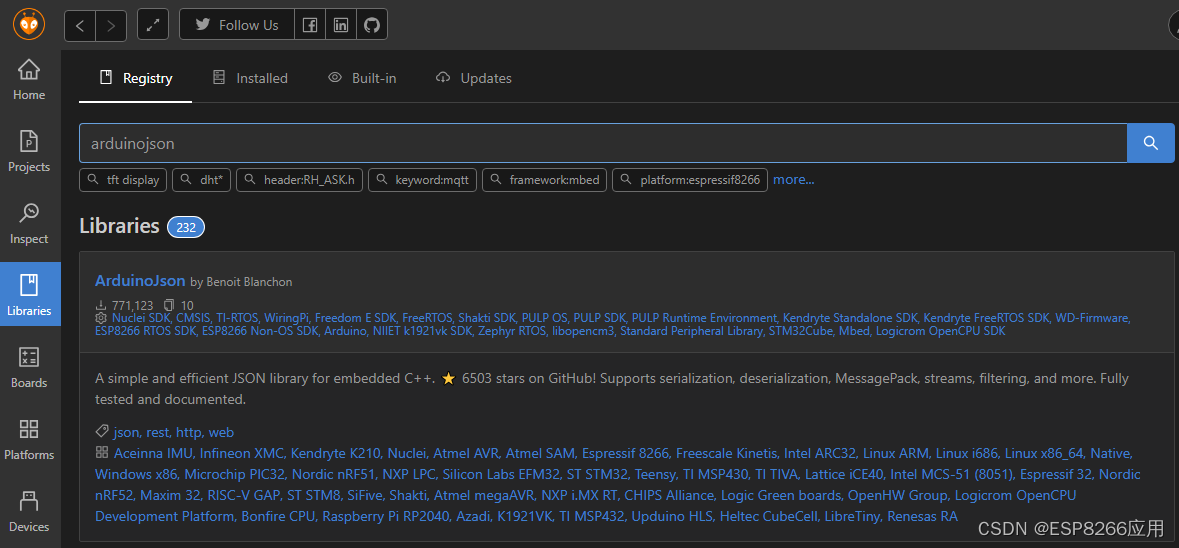Click the blue search magnifier button
This screenshot has width=1179, height=548.
1150,143
